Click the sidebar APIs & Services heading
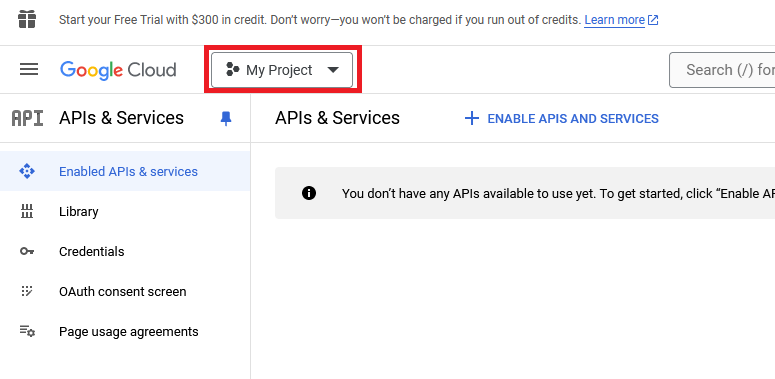Viewport: 775px width, 379px height. pyautogui.click(x=121, y=118)
